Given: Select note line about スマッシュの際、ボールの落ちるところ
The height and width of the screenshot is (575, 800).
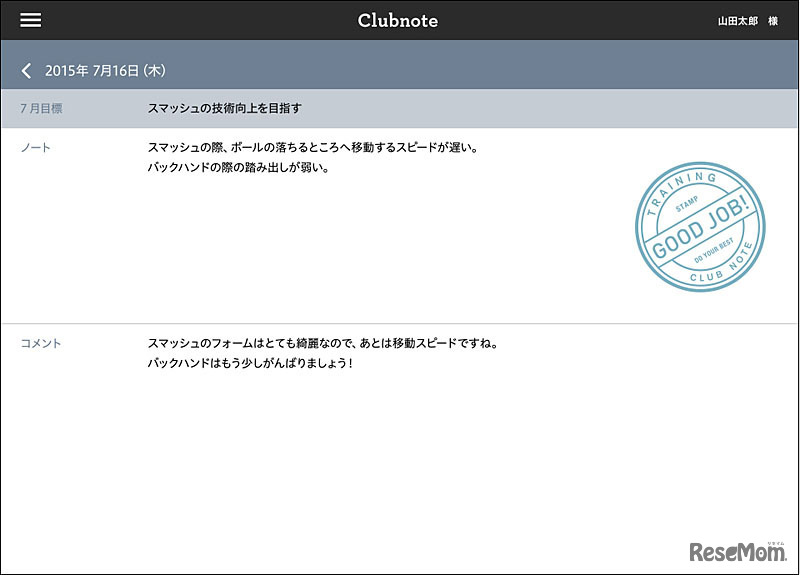Looking at the screenshot, I should tap(313, 147).
